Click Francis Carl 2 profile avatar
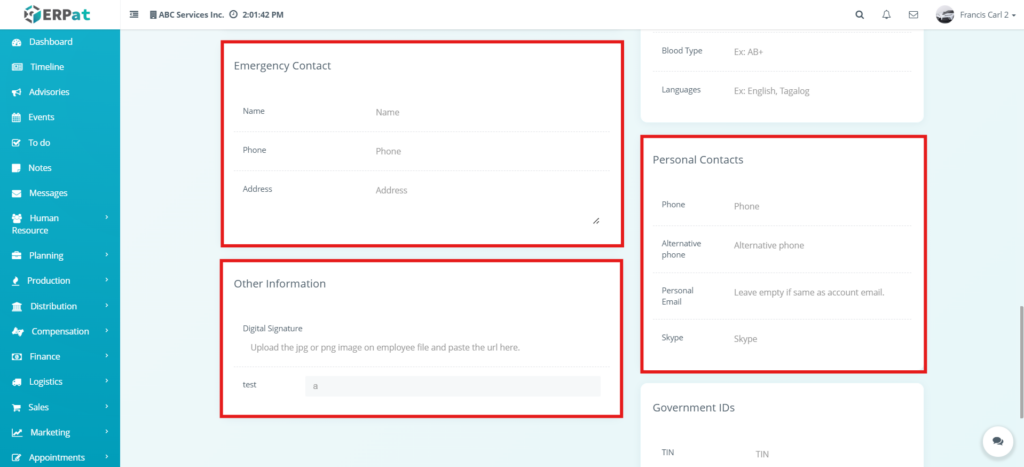The width and height of the screenshot is (1024, 467). [945, 15]
